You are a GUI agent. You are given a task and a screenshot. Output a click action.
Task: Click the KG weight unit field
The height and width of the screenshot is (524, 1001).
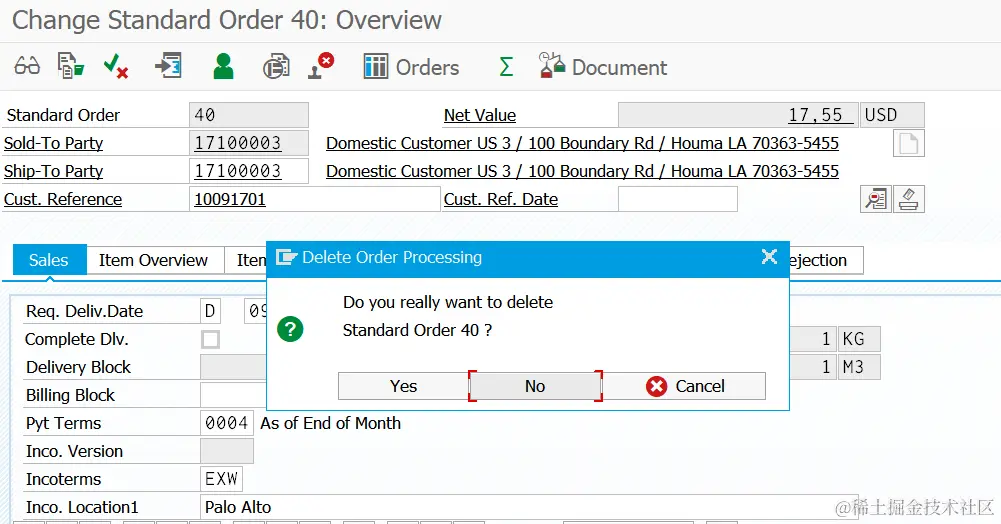point(859,339)
